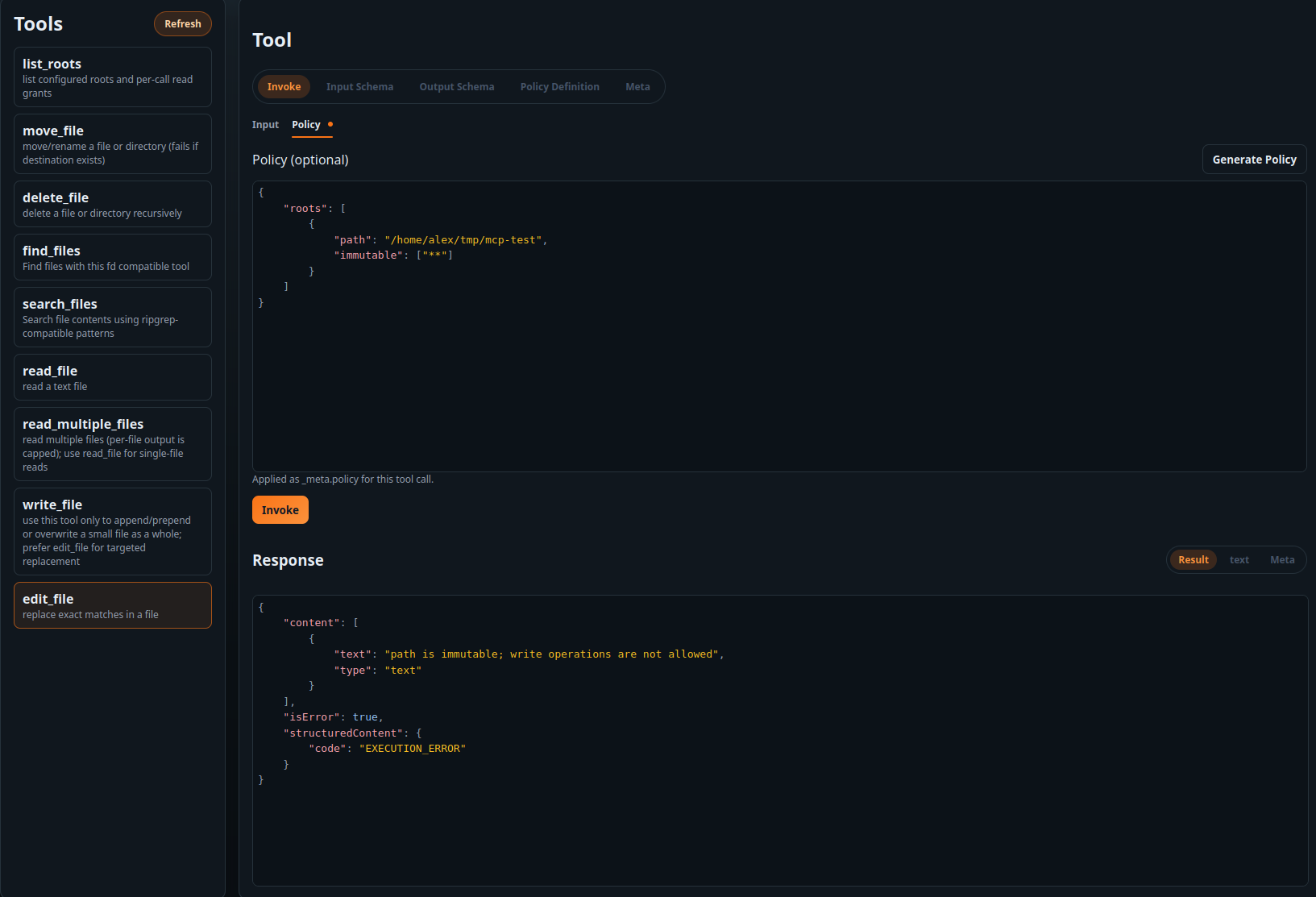
Task: Select the list_roots tool
Action: (x=112, y=77)
